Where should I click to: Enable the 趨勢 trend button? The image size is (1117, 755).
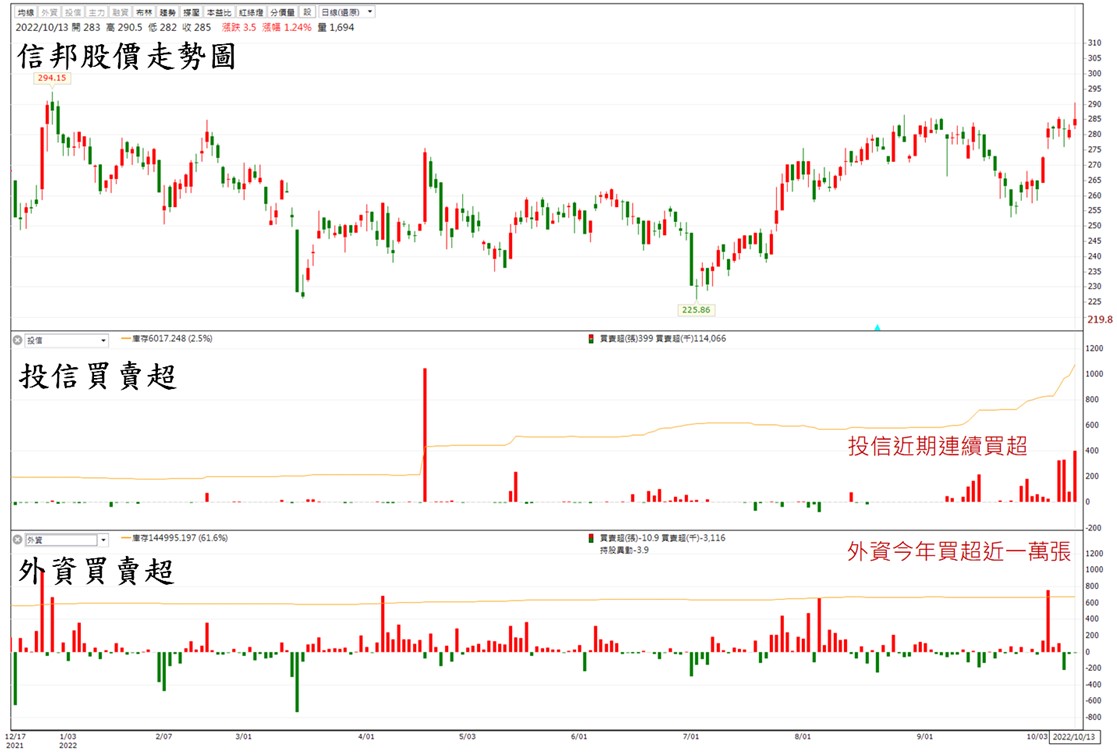coord(167,12)
